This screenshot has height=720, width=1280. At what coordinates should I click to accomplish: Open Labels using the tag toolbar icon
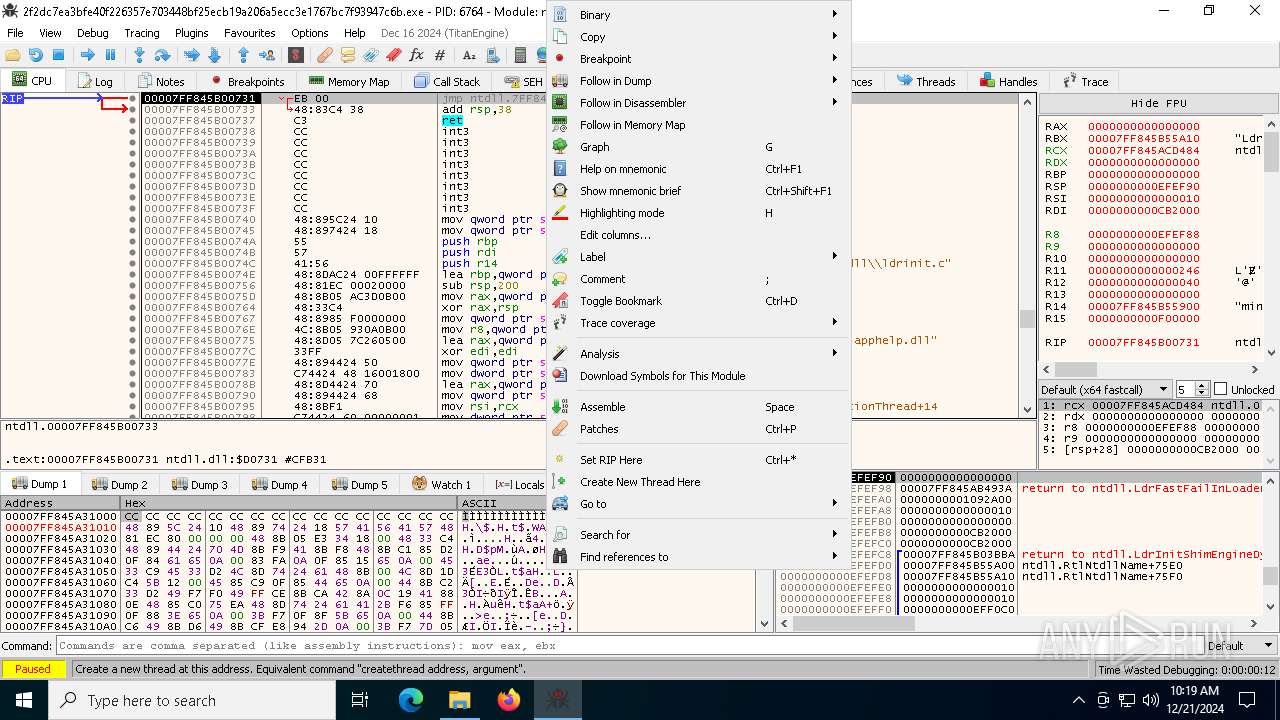[x=371, y=55]
